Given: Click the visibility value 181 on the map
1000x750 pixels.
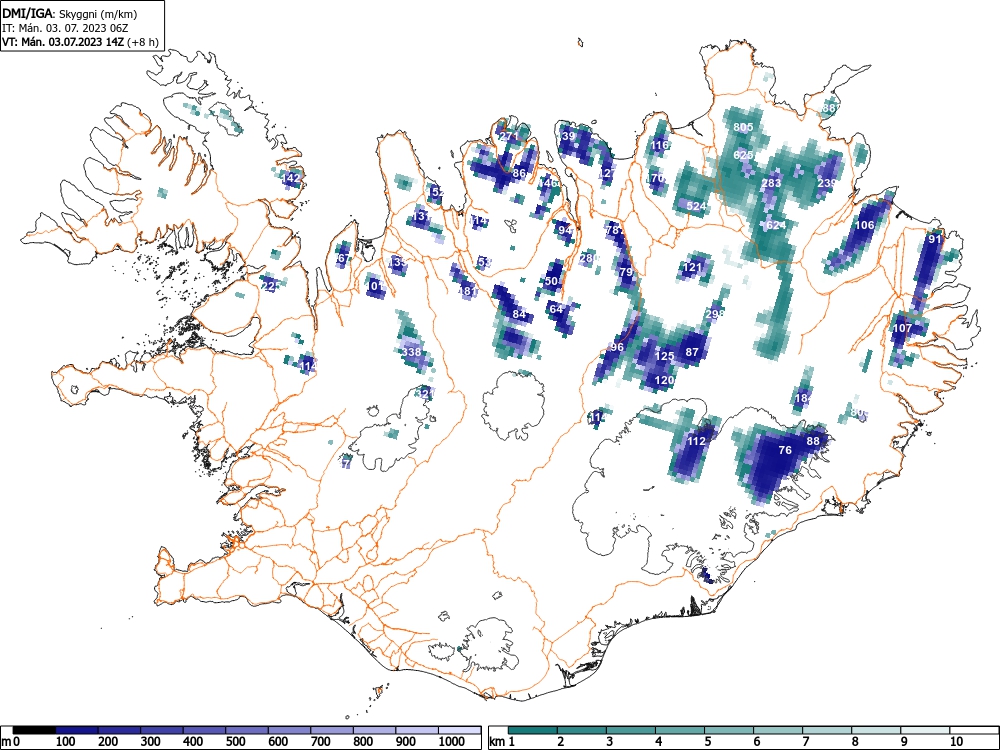Looking at the screenshot, I should [469, 291].
